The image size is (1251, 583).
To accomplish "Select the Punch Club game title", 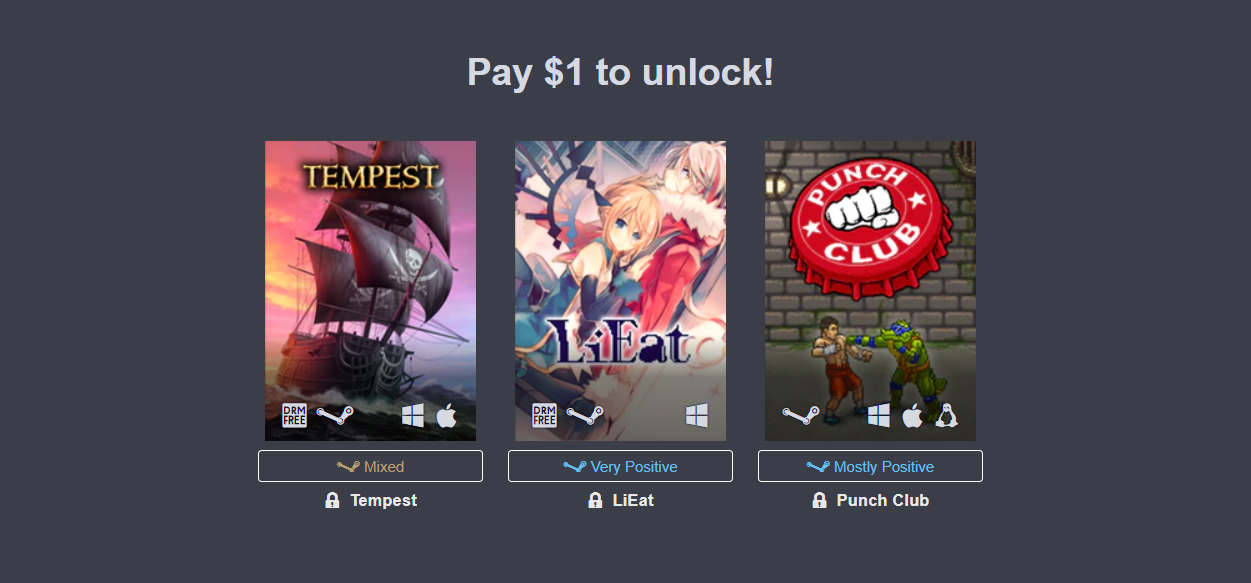I will click(x=883, y=500).
